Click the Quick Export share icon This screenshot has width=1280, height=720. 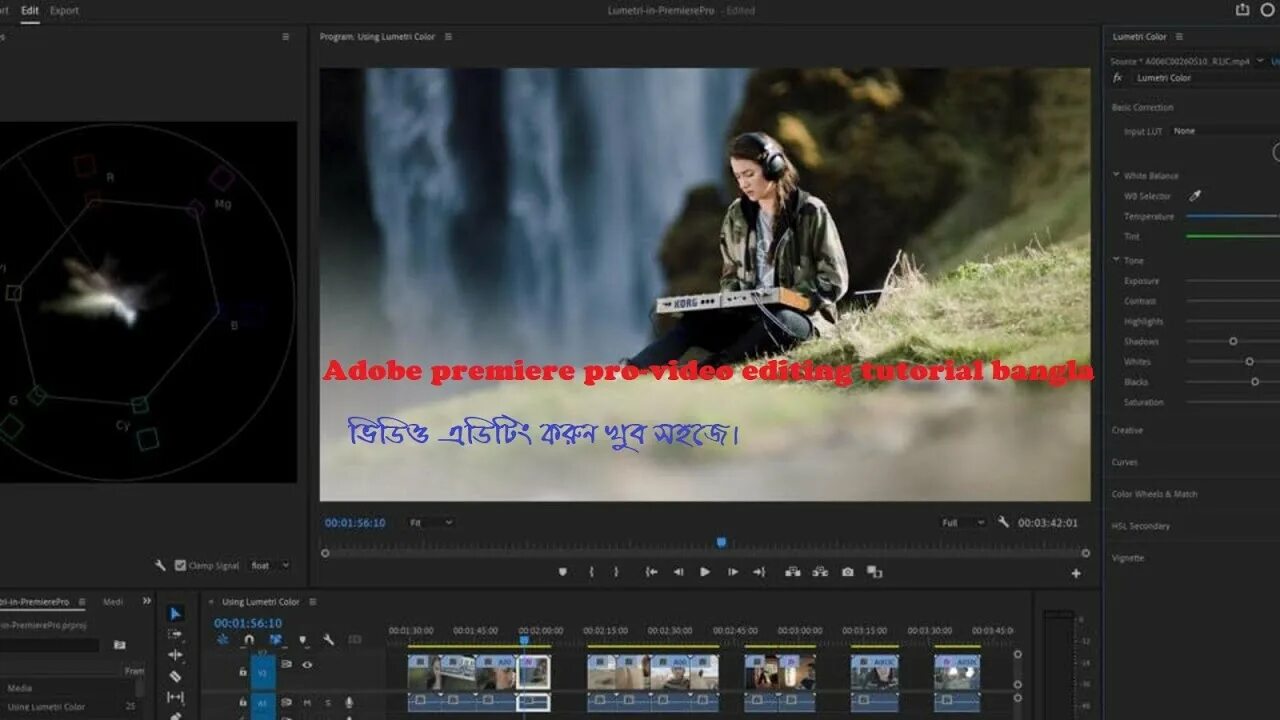click(x=1242, y=10)
